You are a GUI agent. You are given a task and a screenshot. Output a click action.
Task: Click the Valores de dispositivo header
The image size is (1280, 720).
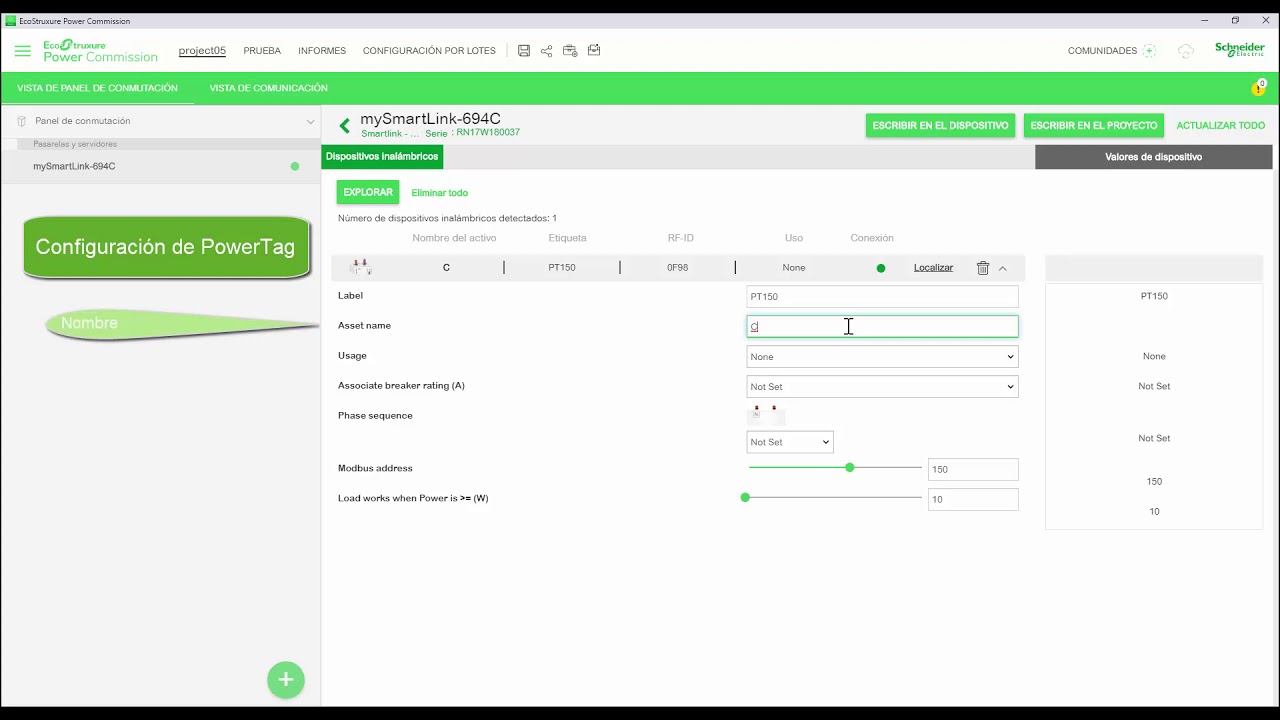pyautogui.click(x=1153, y=157)
